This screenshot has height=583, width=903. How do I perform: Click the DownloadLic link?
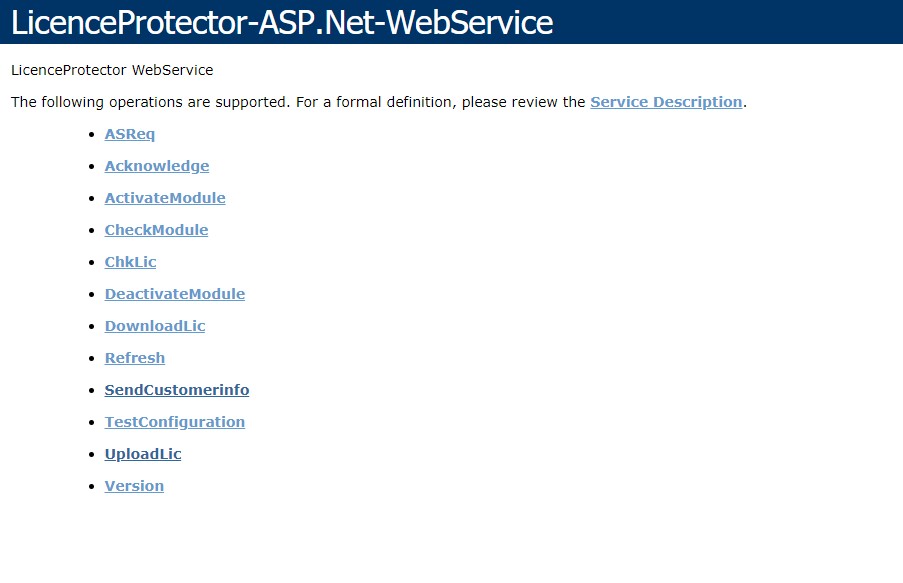155,326
